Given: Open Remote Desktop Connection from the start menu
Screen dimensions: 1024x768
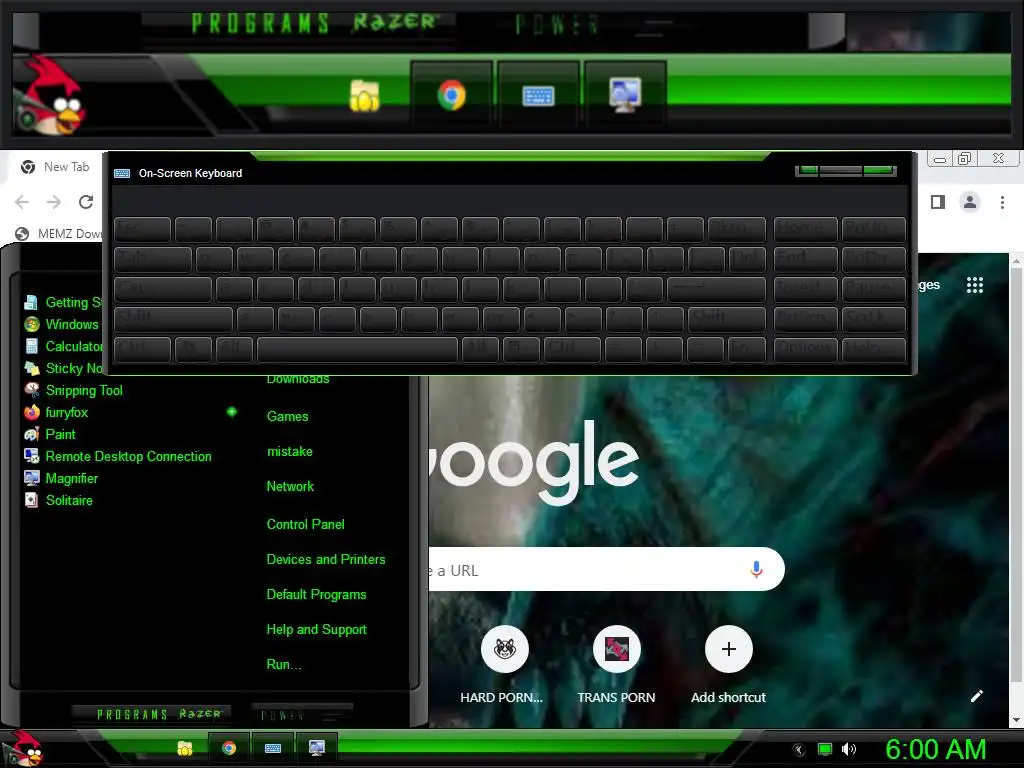Looking at the screenshot, I should tap(118, 456).
